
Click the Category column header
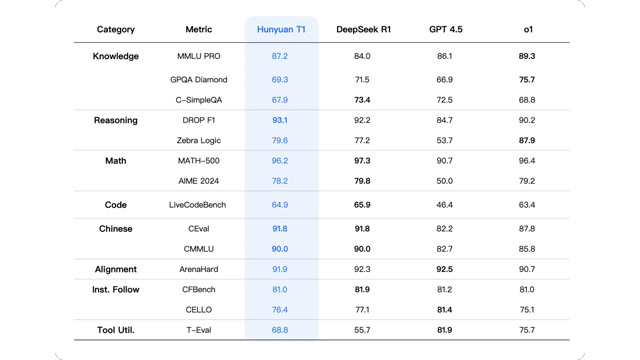click(x=116, y=29)
